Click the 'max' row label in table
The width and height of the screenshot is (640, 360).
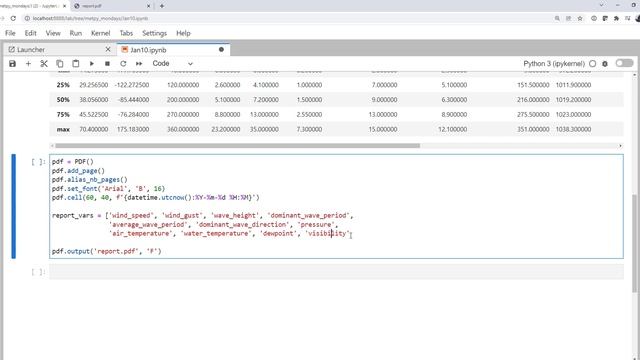[x=63, y=129]
